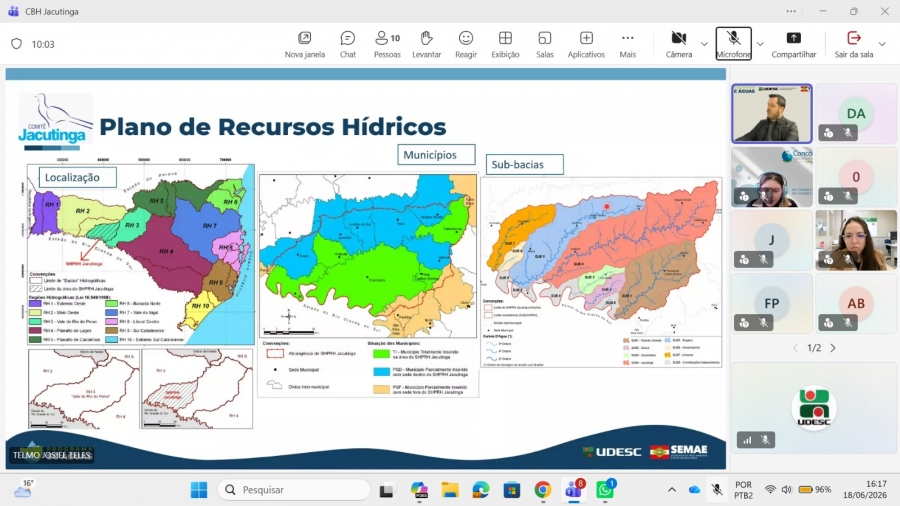Viewport: 900px width, 506px height.
Task: Click the meeting shield security icon
Action: pos(17,44)
